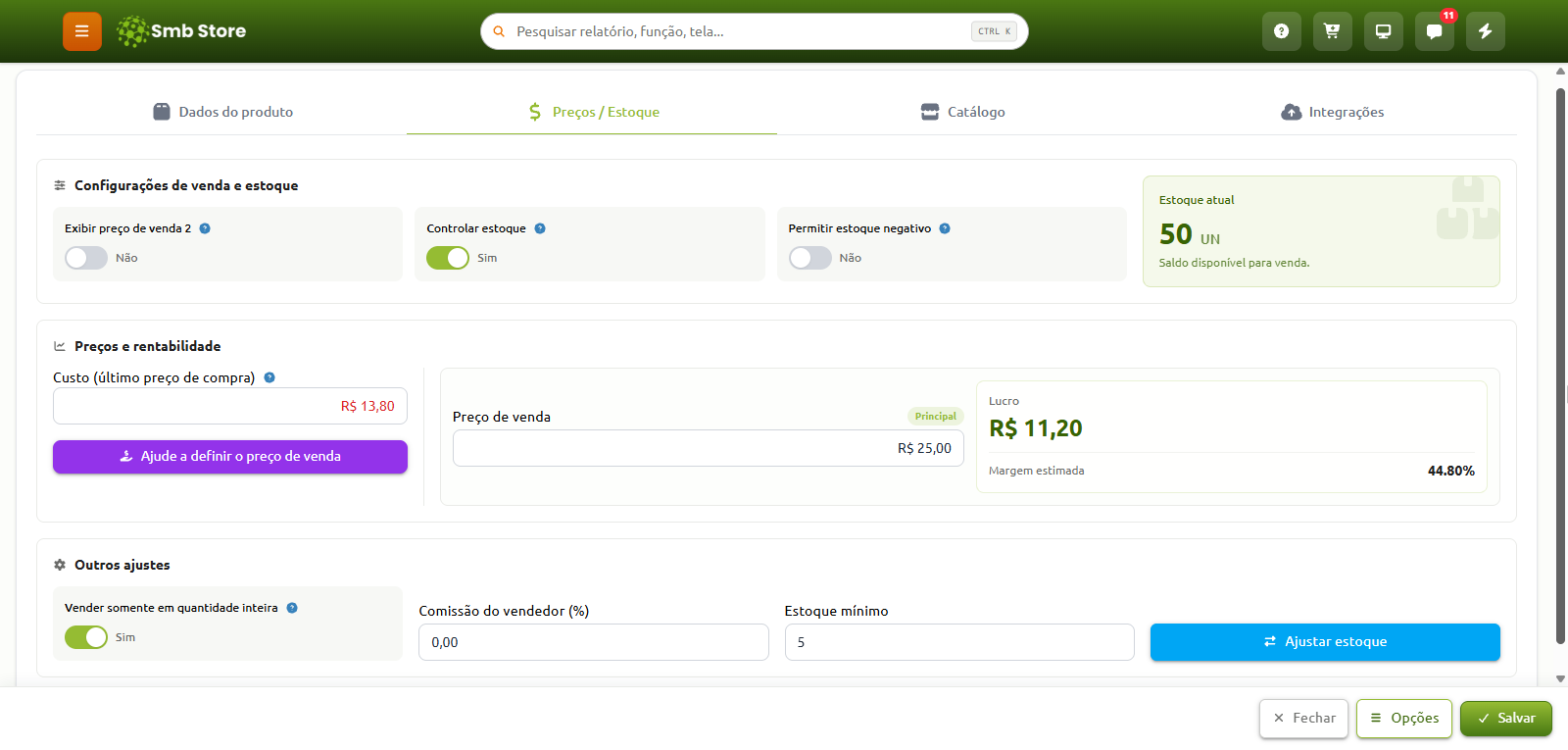Viewport: 1568px width, 750px height.
Task: Click the search magnifier icon
Action: [499, 31]
